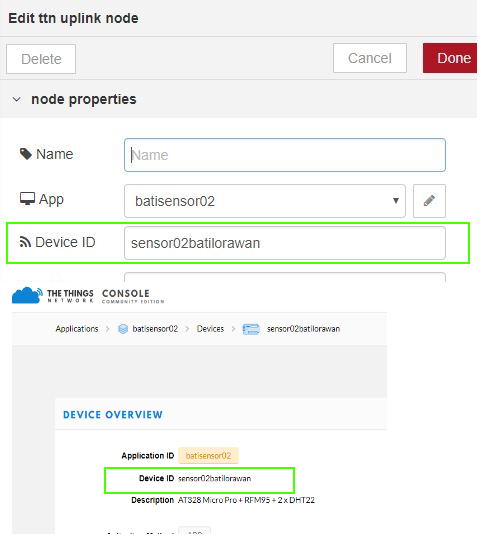The height and width of the screenshot is (546, 495).
Task: Click The Things Network cloud logo
Action: 27,295
